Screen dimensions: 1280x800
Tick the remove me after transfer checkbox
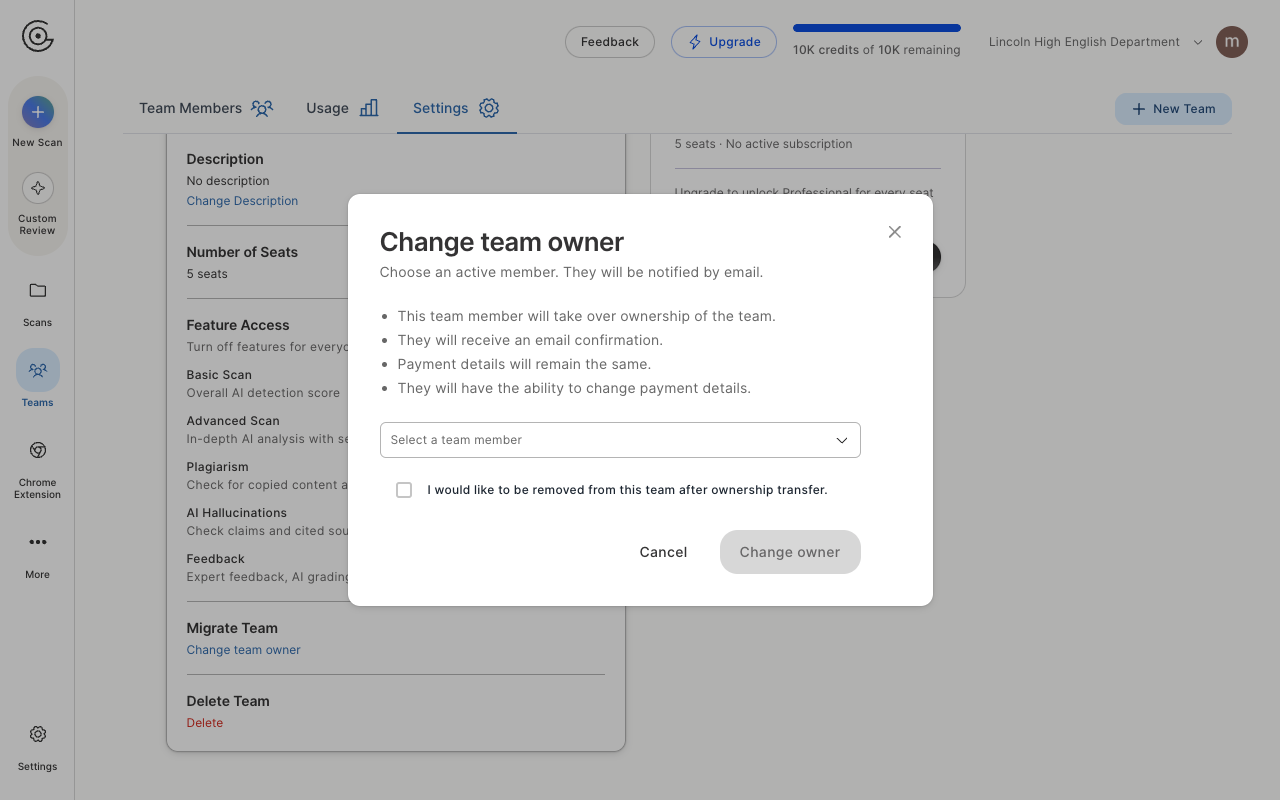404,490
